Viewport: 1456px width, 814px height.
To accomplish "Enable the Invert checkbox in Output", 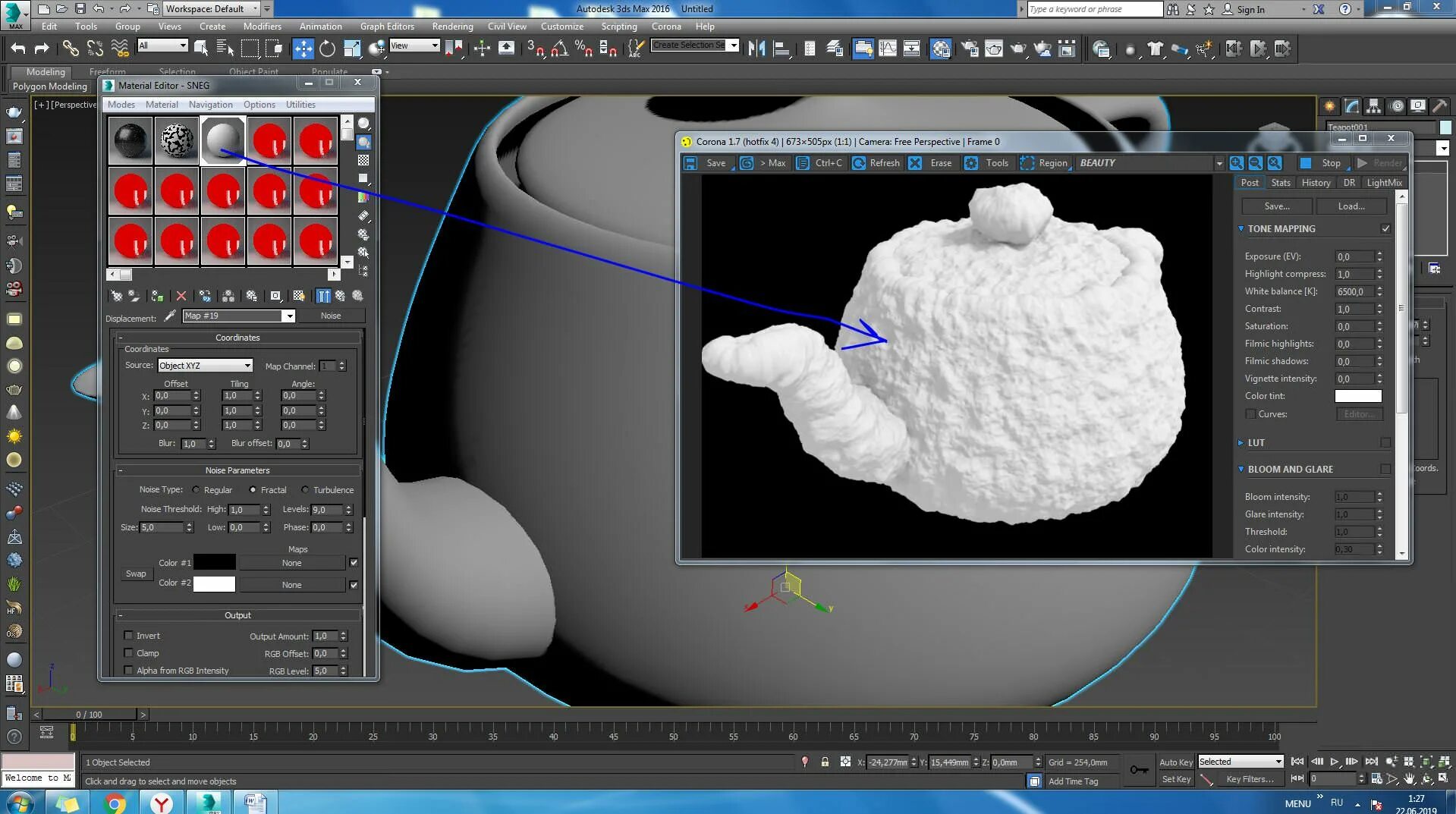I will [x=128, y=636].
